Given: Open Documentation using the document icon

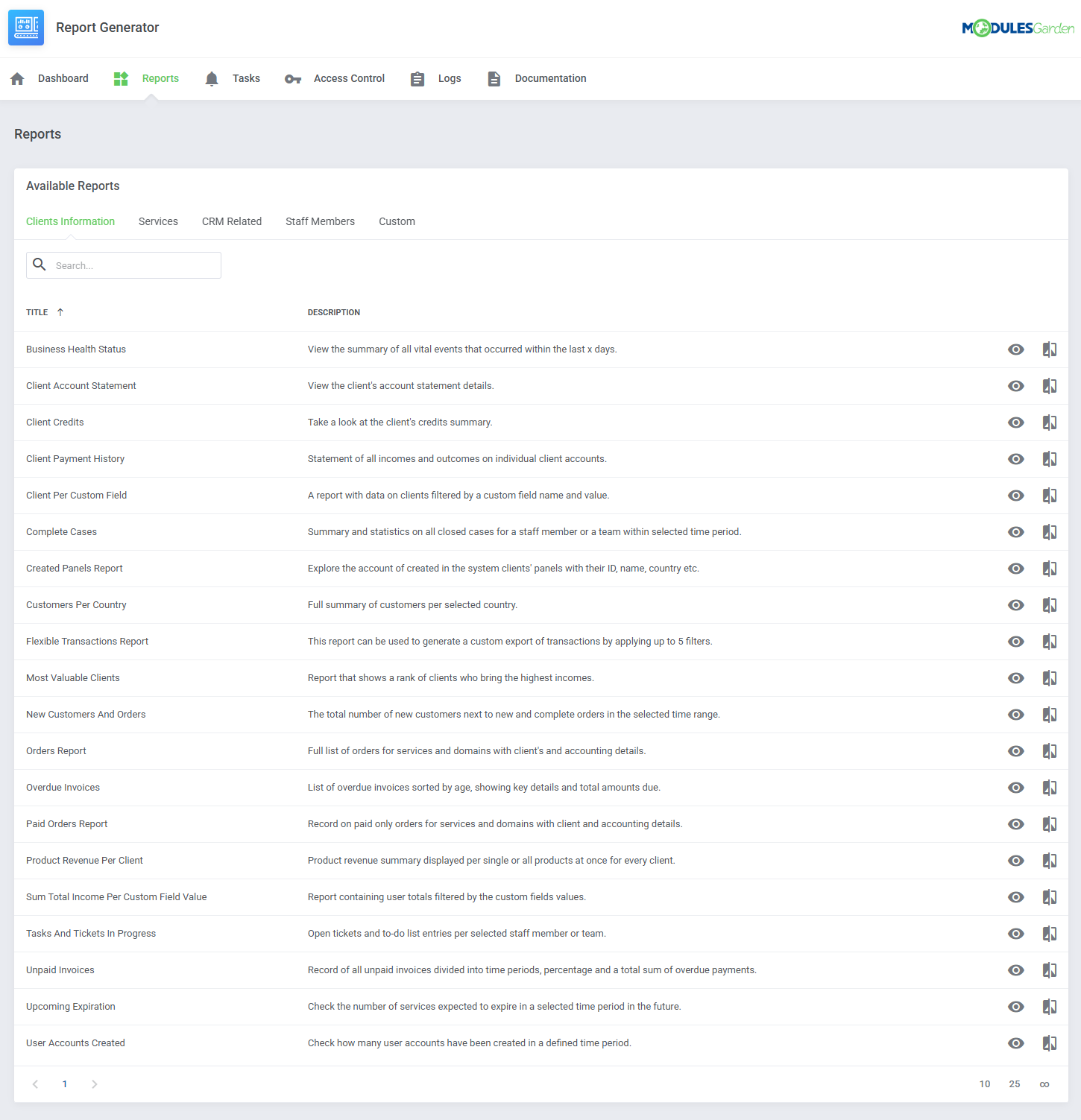Looking at the screenshot, I should click(x=494, y=78).
